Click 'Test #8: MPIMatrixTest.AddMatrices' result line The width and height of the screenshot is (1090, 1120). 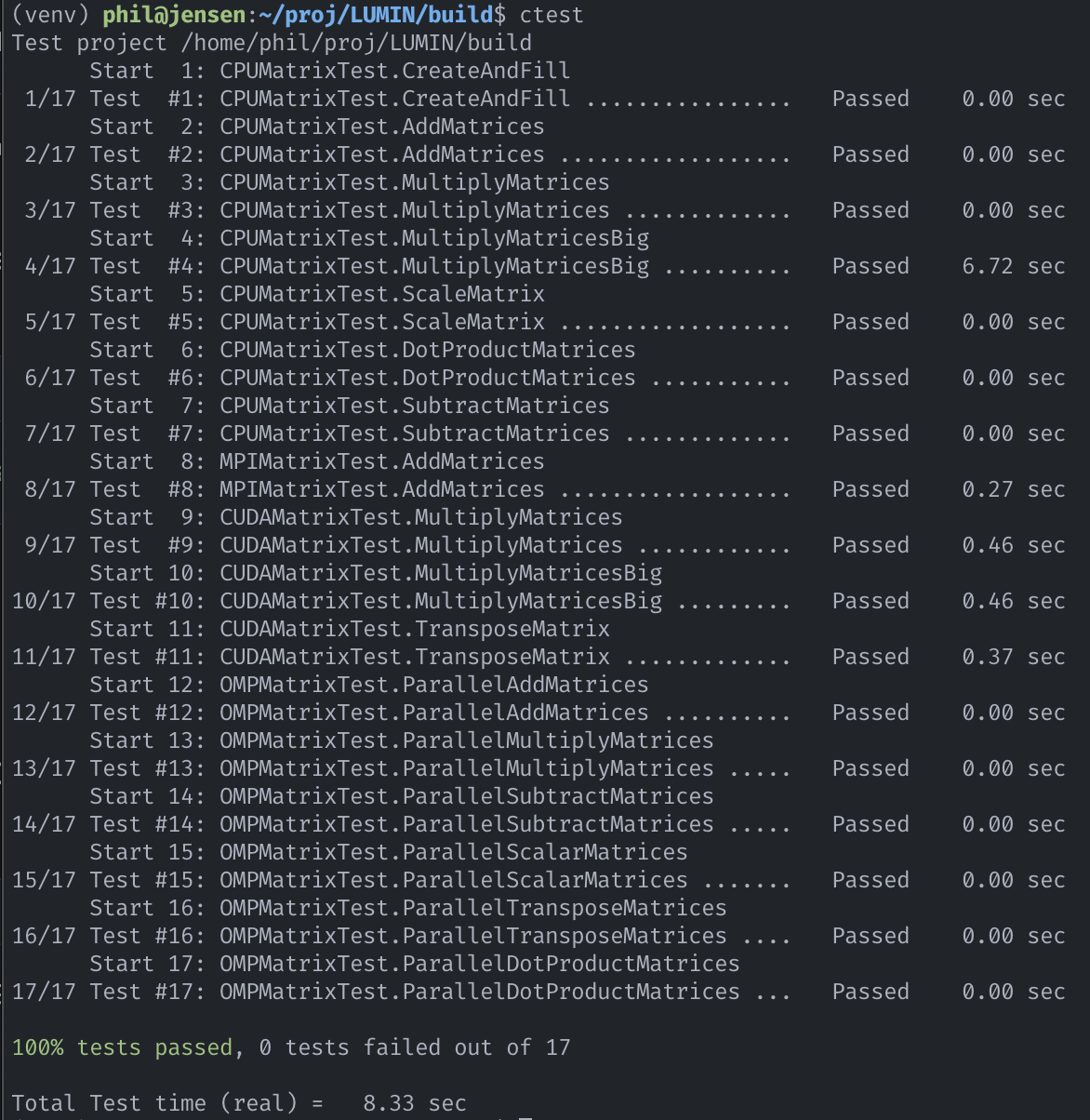(x=545, y=489)
